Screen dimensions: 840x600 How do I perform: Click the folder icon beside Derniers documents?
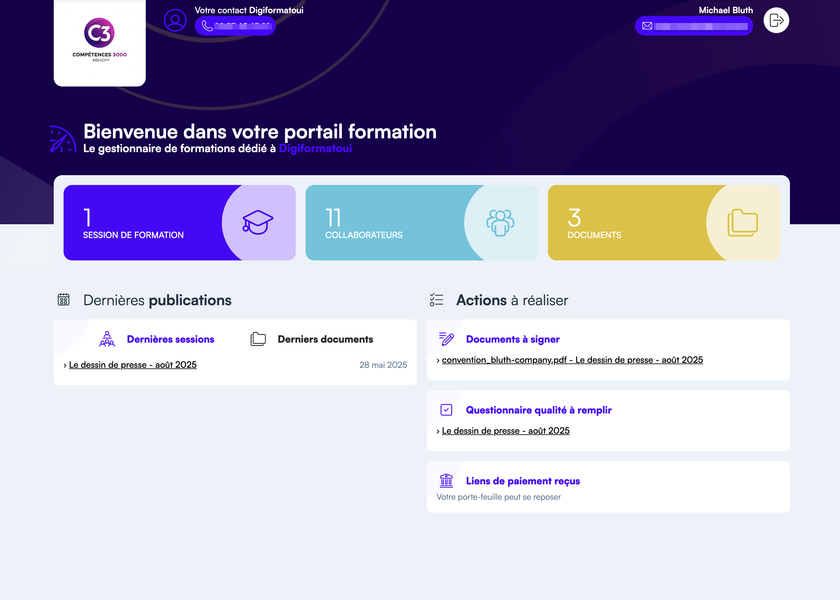coord(258,339)
